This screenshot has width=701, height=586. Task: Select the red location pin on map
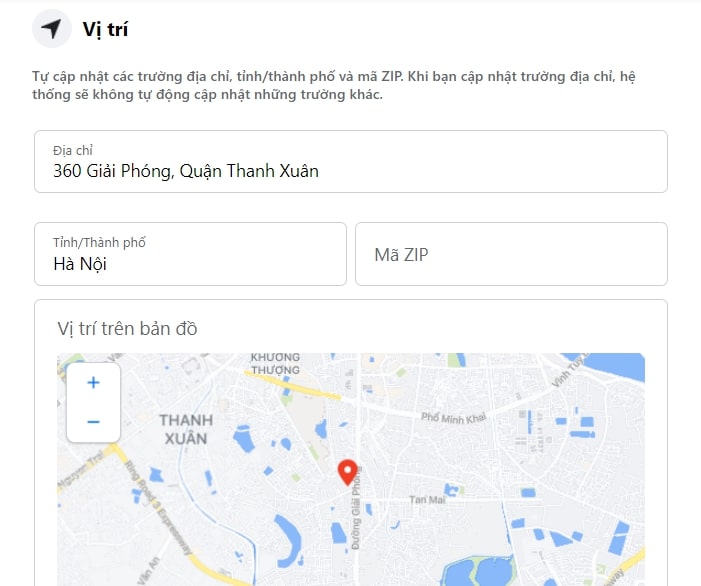[347, 472]
